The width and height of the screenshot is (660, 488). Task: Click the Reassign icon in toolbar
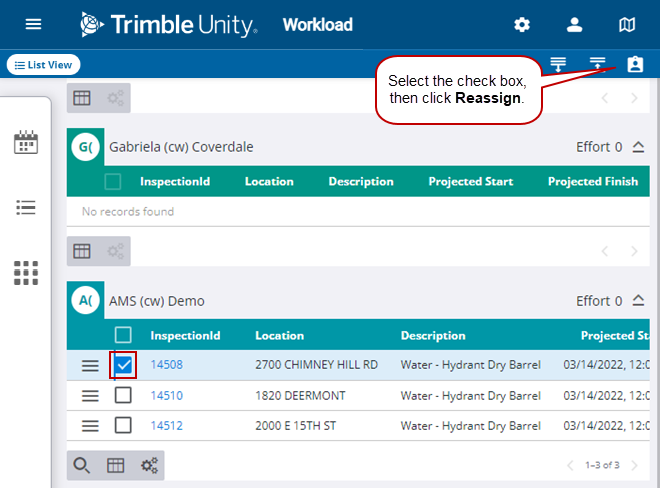(x=635, y=64)
